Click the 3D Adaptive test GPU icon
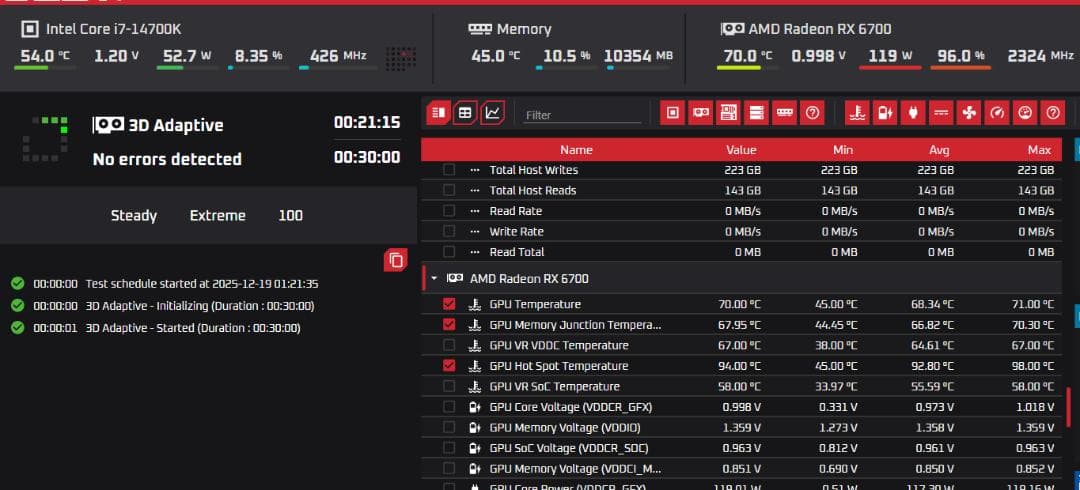 (109, 125)
